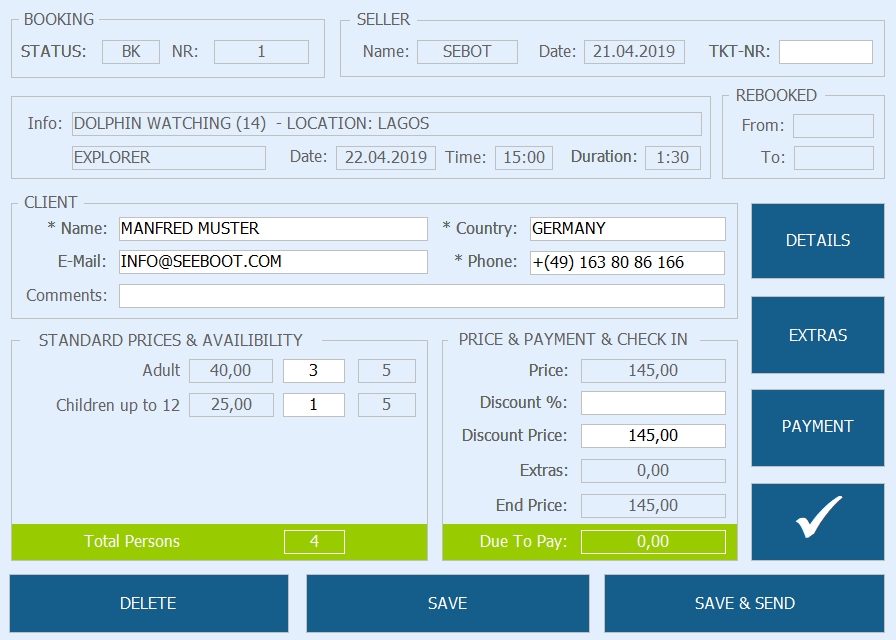Click the Price value 145,00
This screenshot has height=640, width=896.
tap(653, 371)
